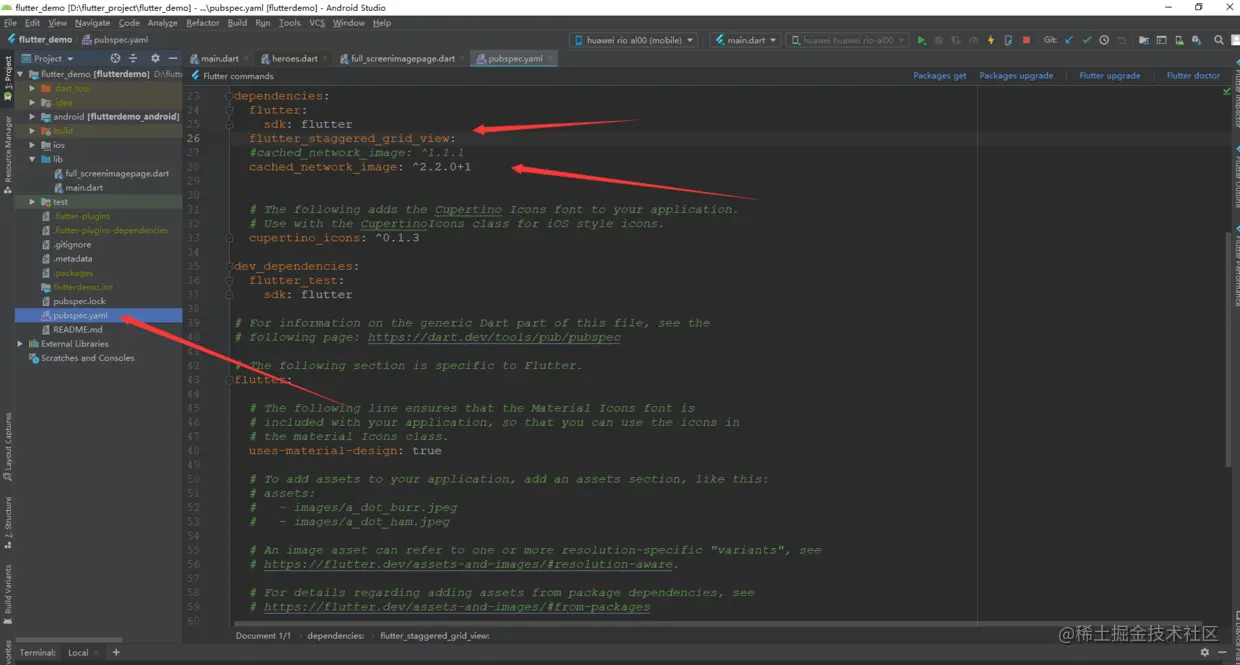
Task: Commit changes with green Git checkmark
Action: pyautogui.click(x=1087, y=40)
